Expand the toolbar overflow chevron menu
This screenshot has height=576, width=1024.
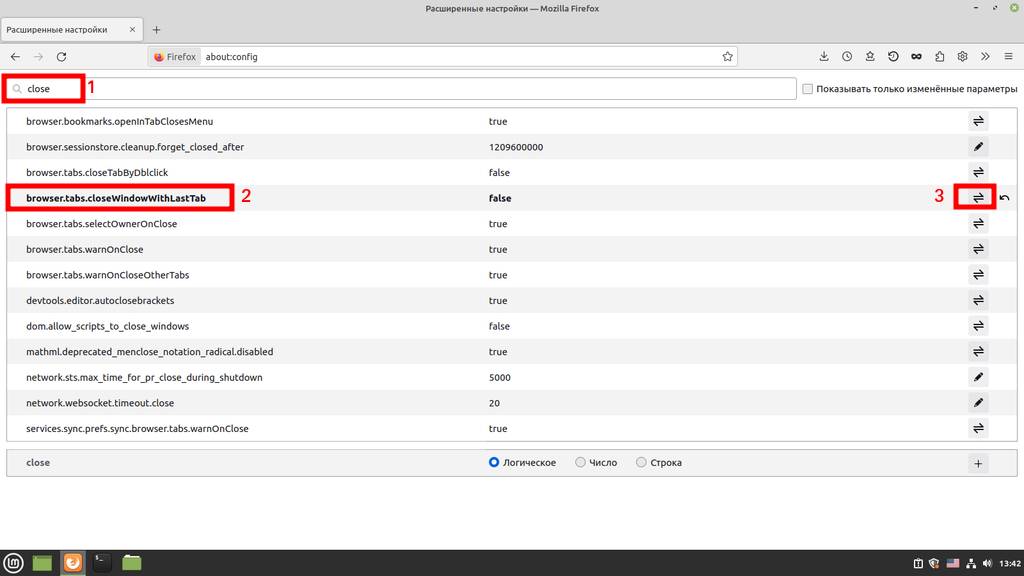point(985,57)
